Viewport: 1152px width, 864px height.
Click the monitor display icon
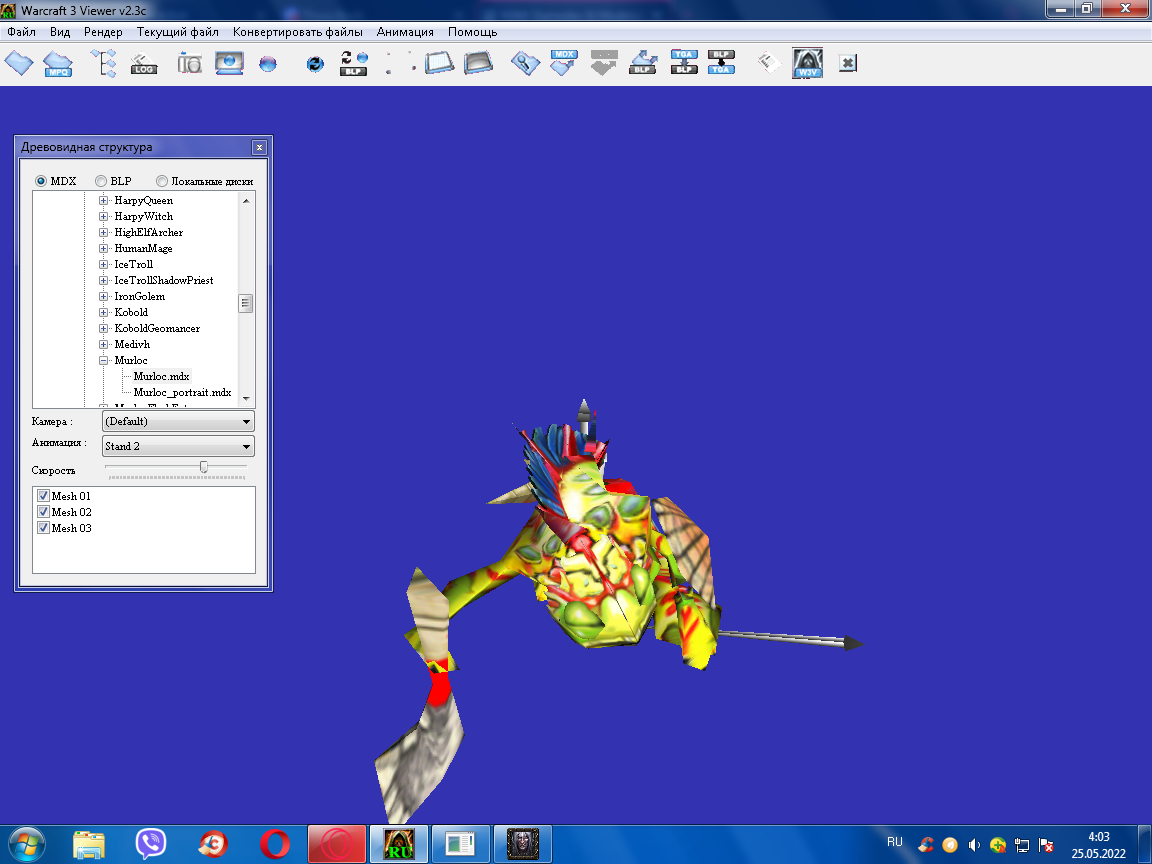pos(229,62)
